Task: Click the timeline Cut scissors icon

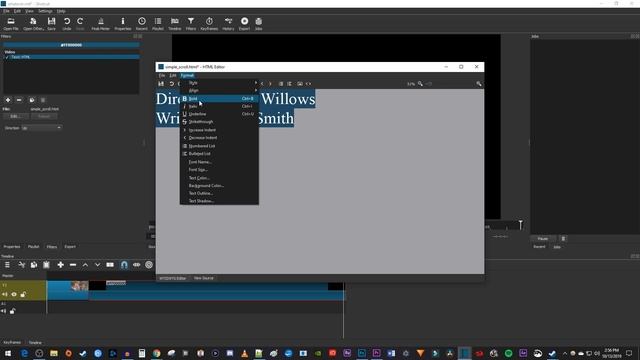Action: 22,265
